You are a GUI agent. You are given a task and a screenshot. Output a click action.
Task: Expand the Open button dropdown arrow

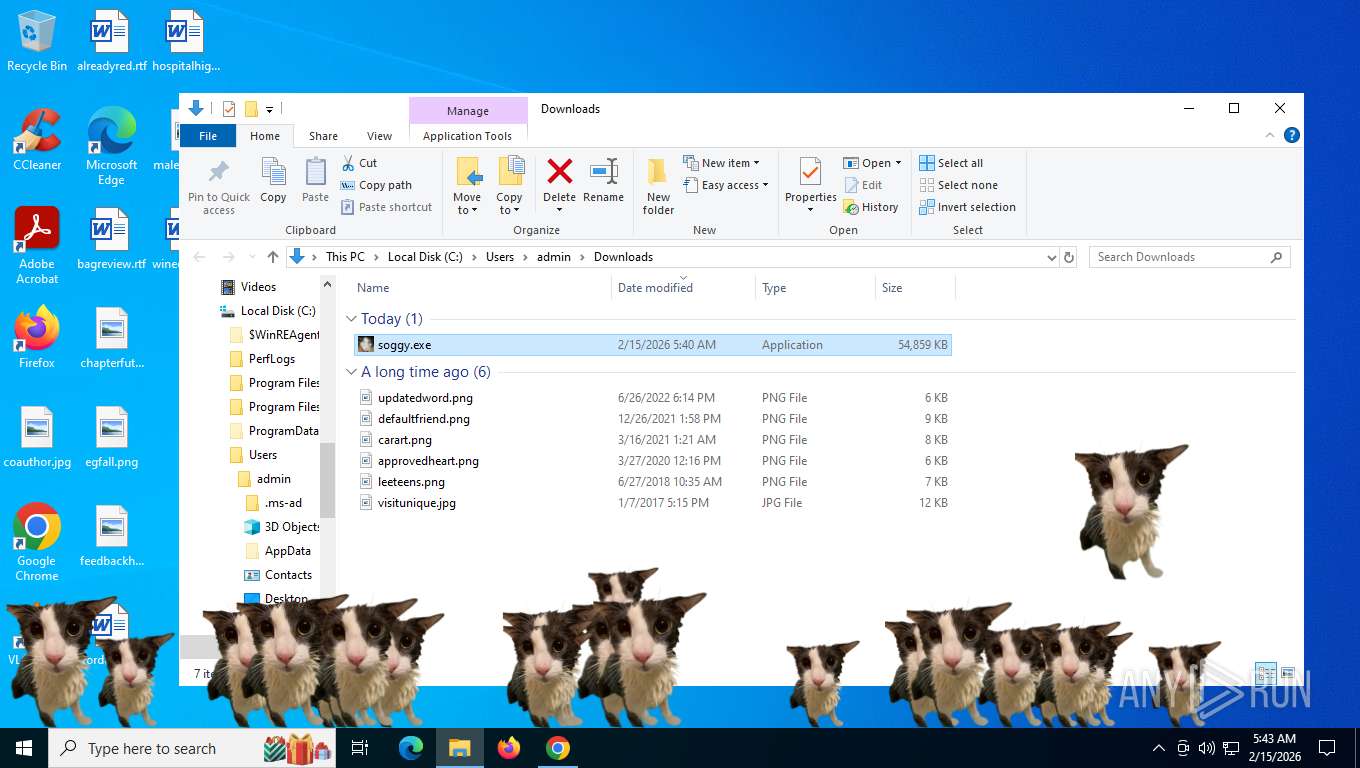(898, 163)
